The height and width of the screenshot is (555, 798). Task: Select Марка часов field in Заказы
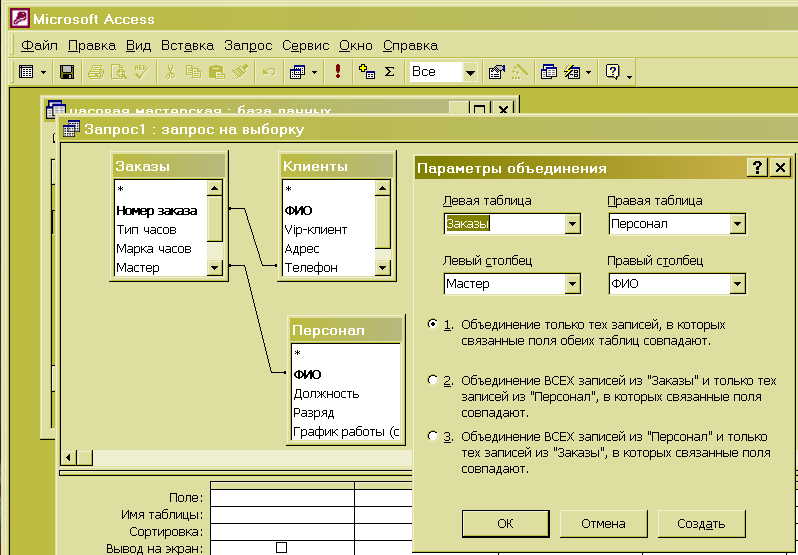click(154, 249)
